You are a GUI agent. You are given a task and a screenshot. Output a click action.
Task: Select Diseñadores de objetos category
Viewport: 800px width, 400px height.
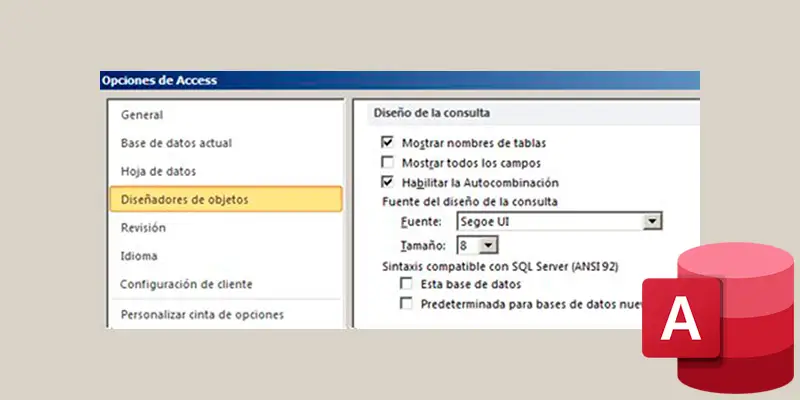point(226,199)
